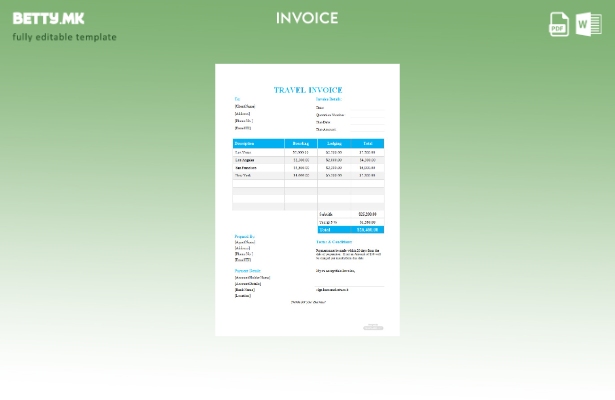
Task: Click the Invoice Details heading
Action: click(x=329, y=100)
